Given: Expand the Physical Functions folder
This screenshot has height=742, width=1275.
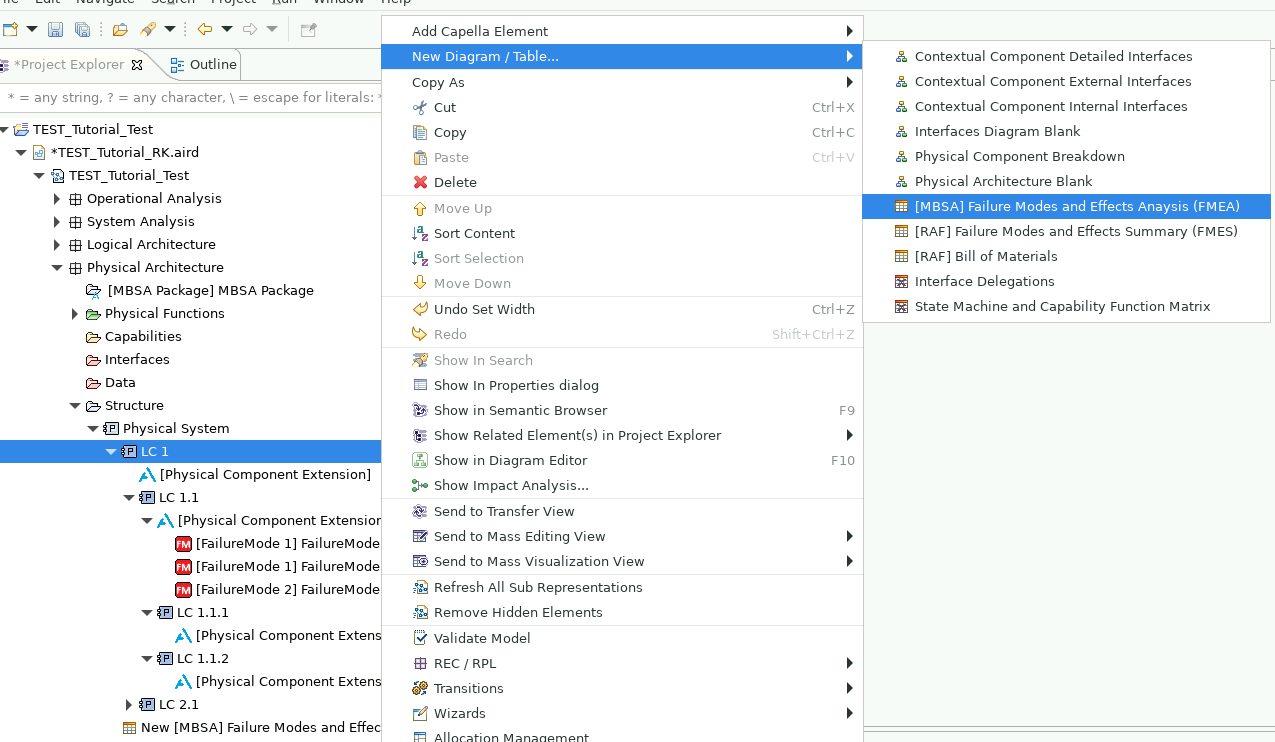Looking at the screenshot, I should click(75, 314).
